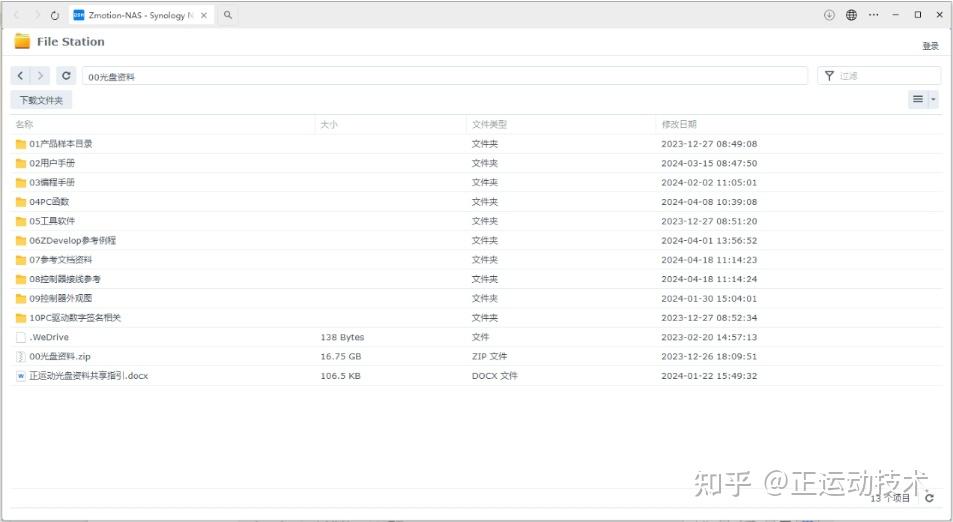Click the forward navigation arrow in File Station
The image size is (953, 522).
coord(40,76)
